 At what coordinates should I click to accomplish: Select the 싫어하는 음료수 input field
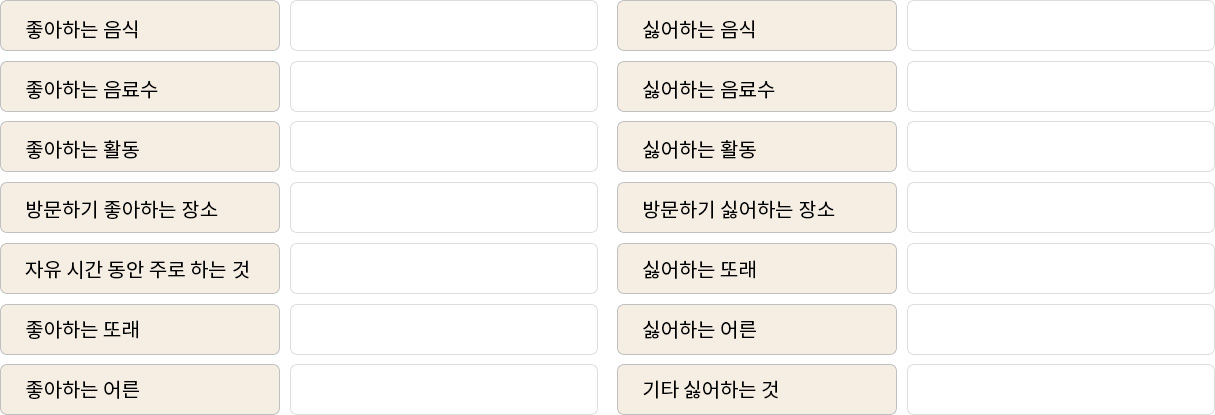[x=1061, y=86]
